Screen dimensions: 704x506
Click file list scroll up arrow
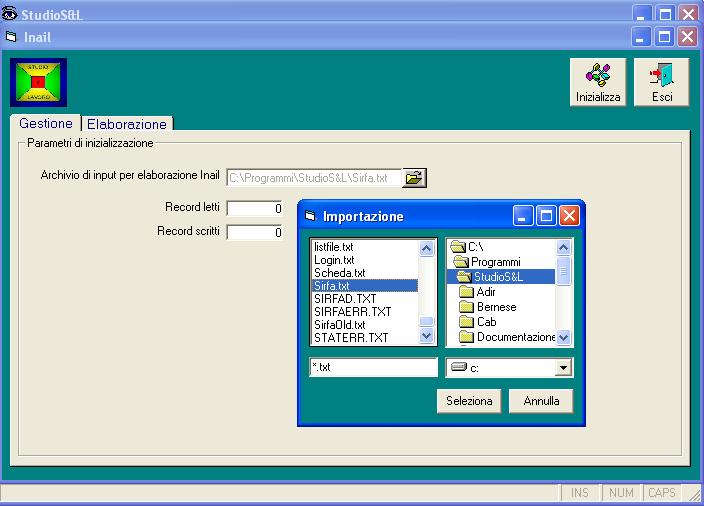pos(427,248)
